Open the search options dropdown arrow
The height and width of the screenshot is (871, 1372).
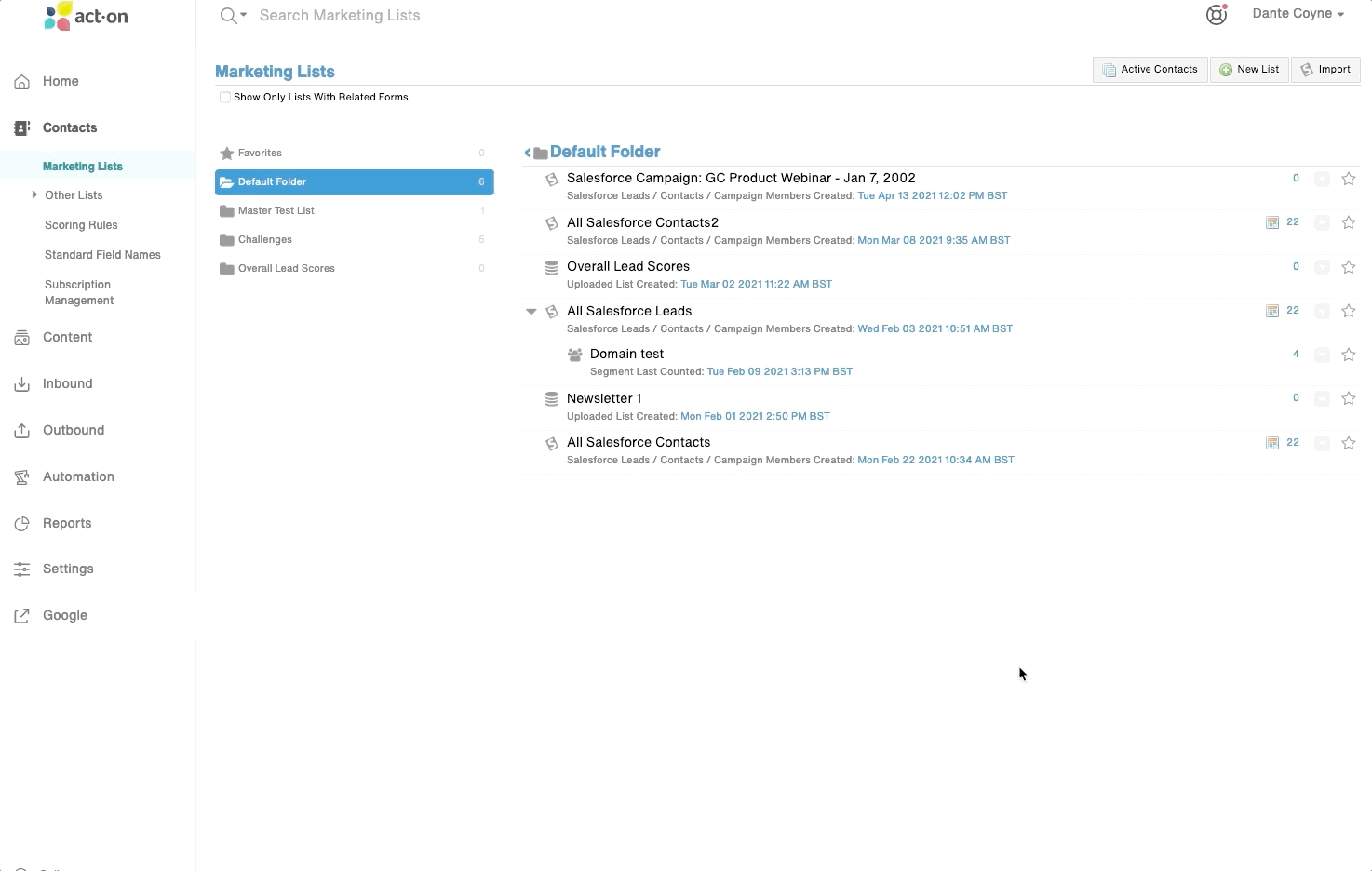(x=244, y=16)
